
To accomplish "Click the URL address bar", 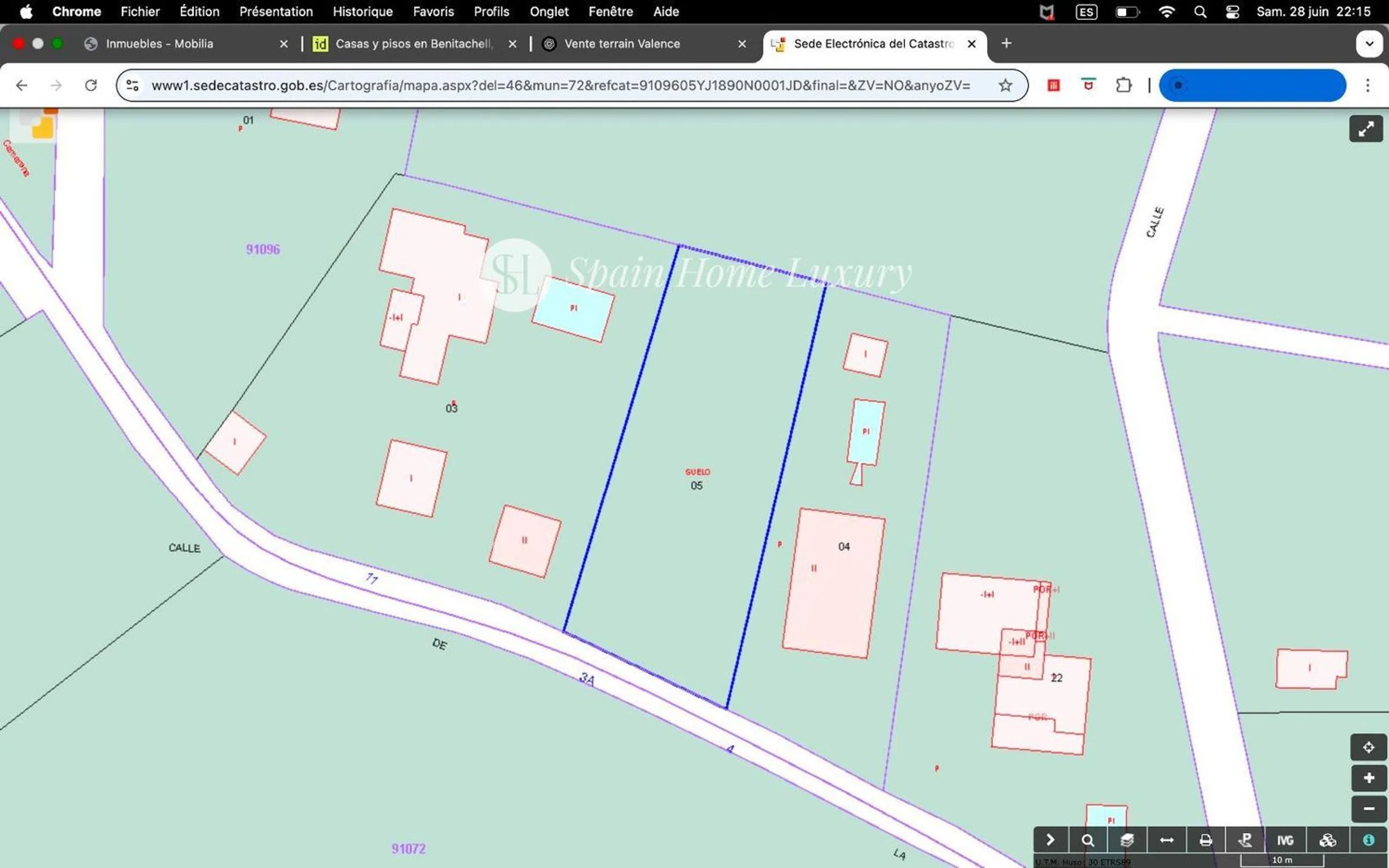I will click(560, 86).
